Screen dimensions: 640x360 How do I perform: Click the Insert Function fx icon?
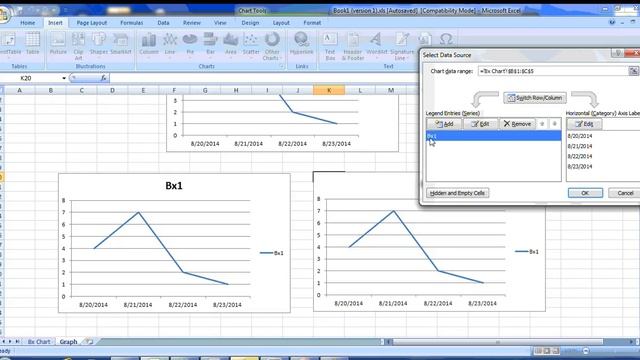(x=103, y=78)
